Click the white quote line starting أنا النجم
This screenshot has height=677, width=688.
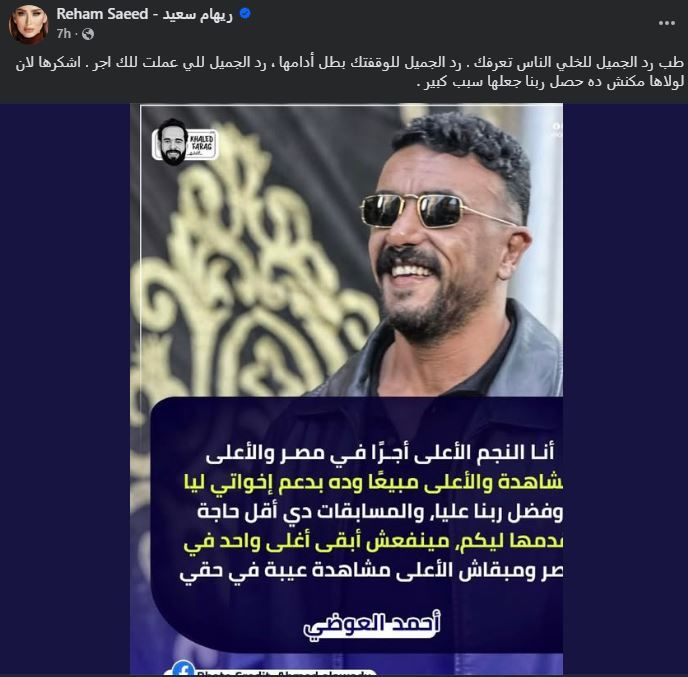pyautogui.click(x=380, y=453)
